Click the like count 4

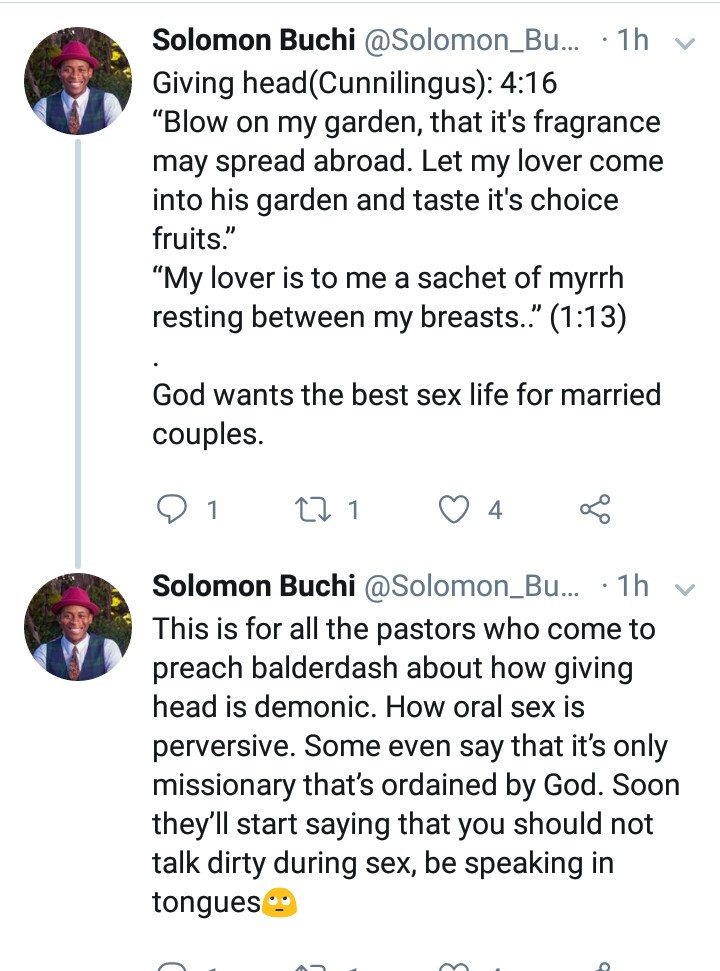pos(494,511)
